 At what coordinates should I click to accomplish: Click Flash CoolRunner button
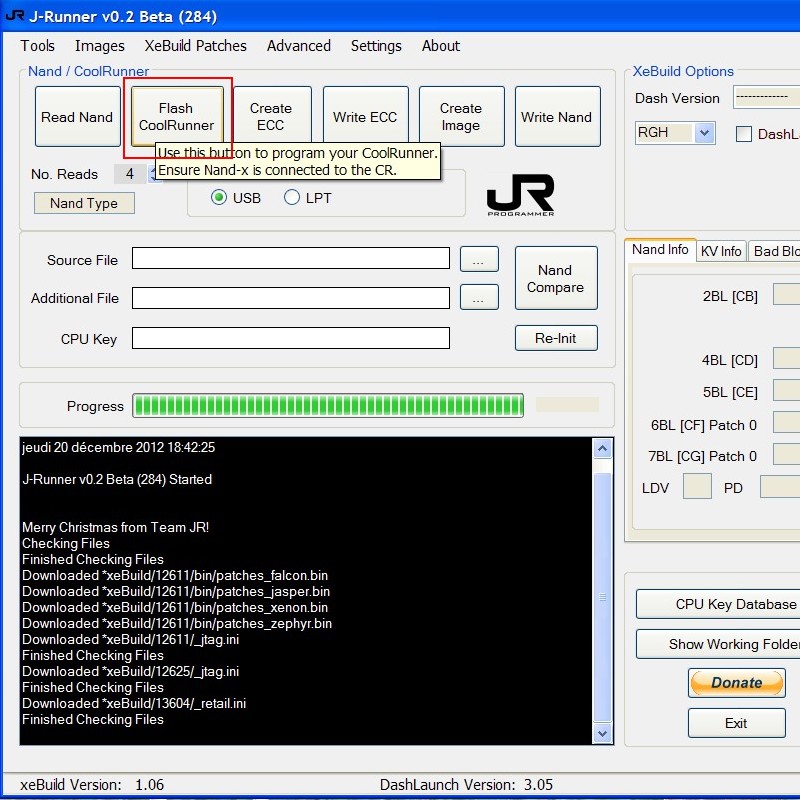[x=177, y=117]
